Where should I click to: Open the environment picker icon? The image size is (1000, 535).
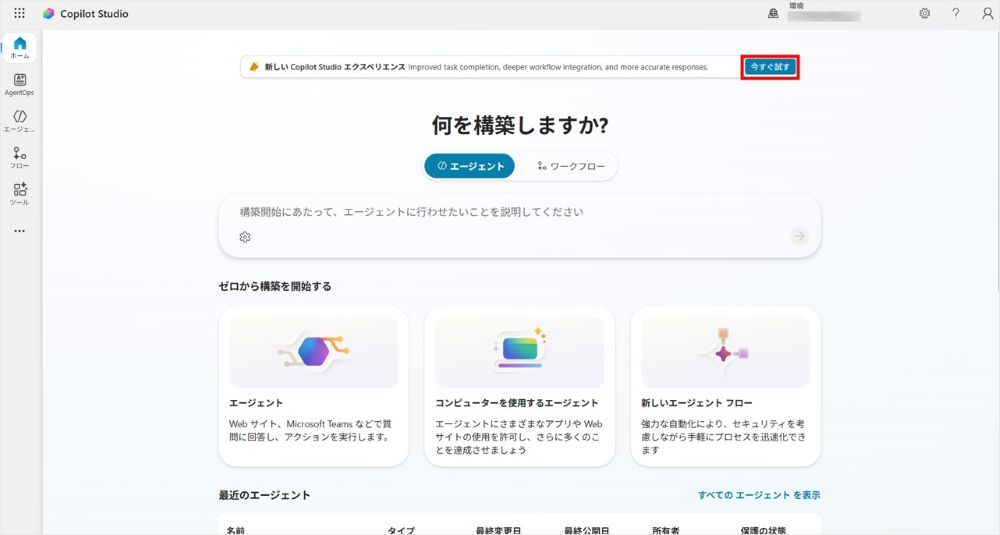pos(773,13)
